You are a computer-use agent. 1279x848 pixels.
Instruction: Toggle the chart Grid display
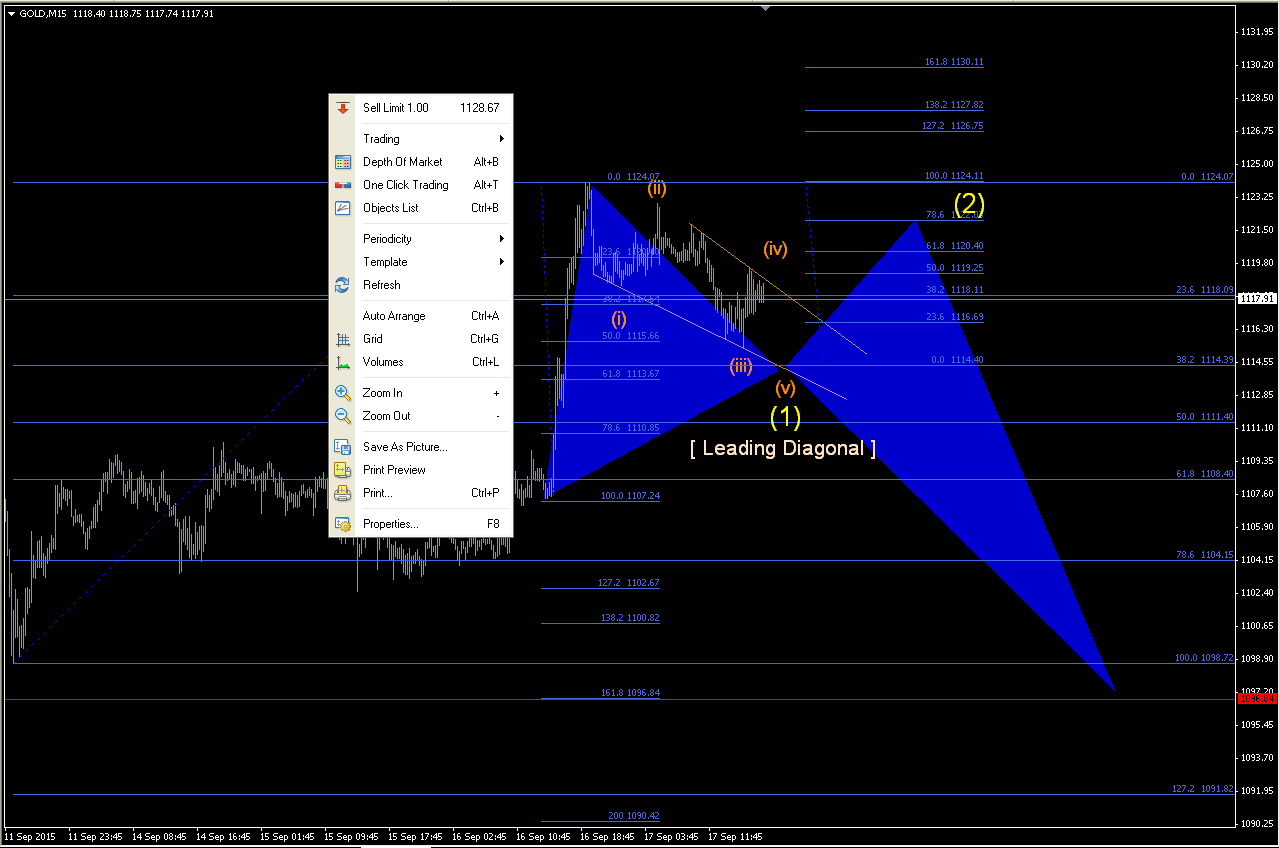(420, 339)
